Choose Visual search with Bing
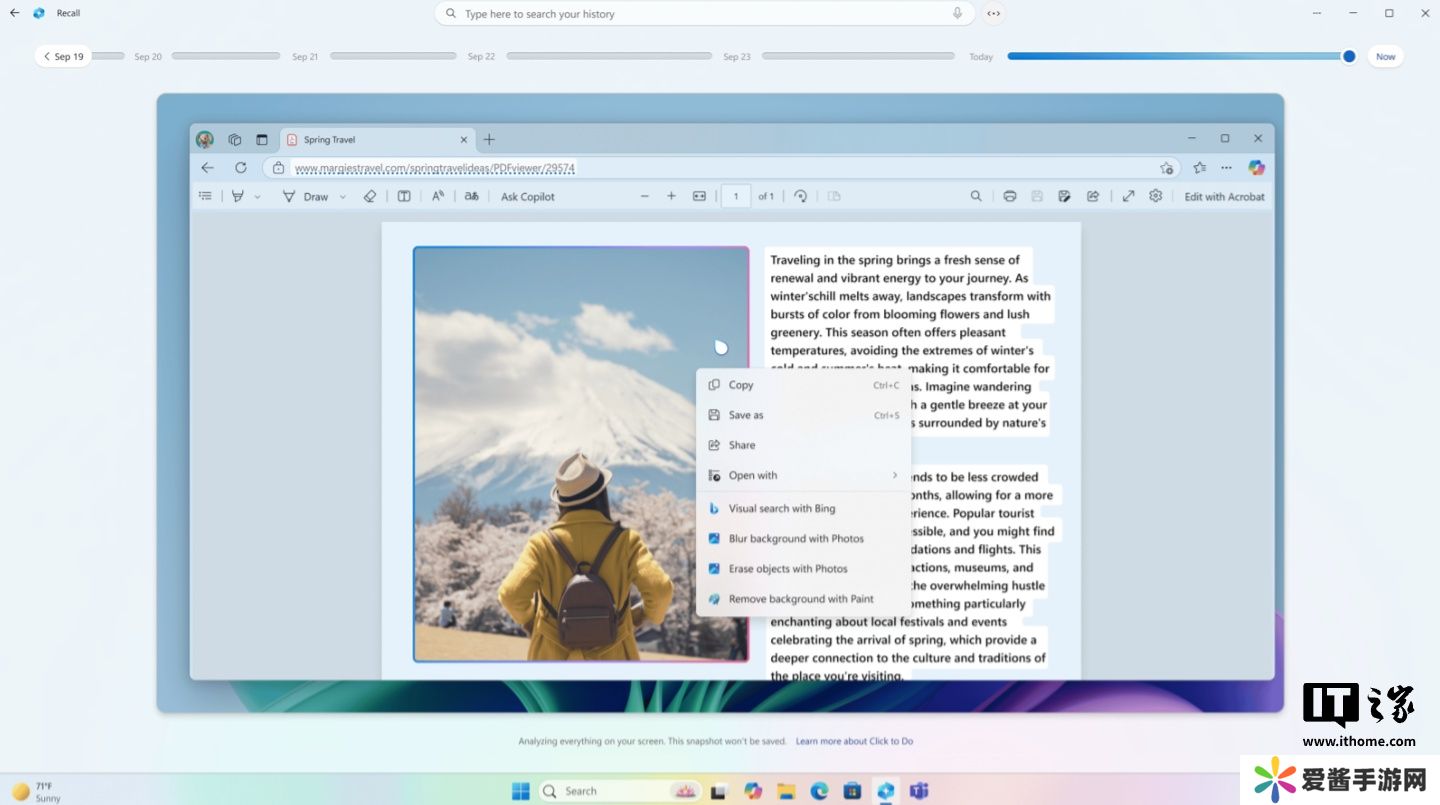The width and height of the screenshot is (1440, 805). (781, 508)
